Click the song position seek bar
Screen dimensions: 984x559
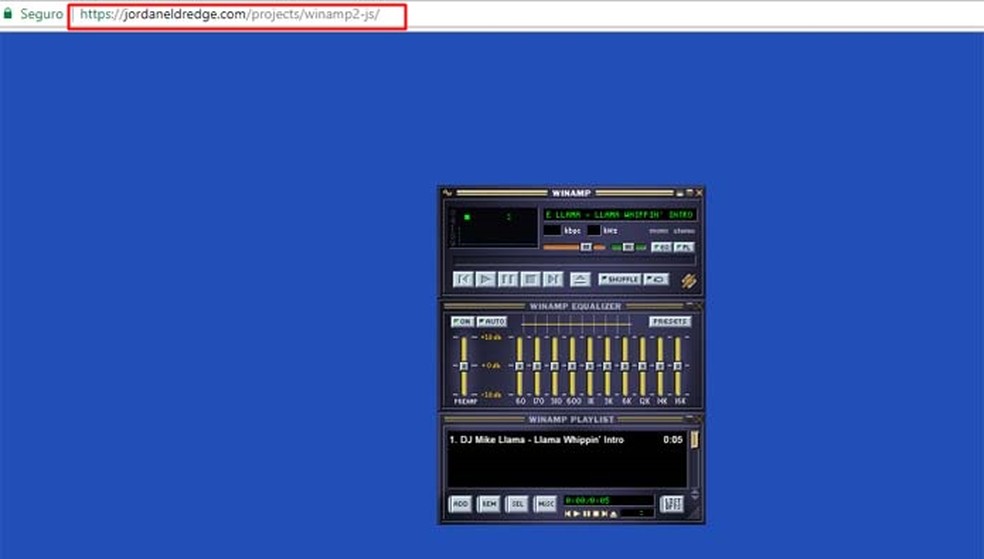(574, 260)
